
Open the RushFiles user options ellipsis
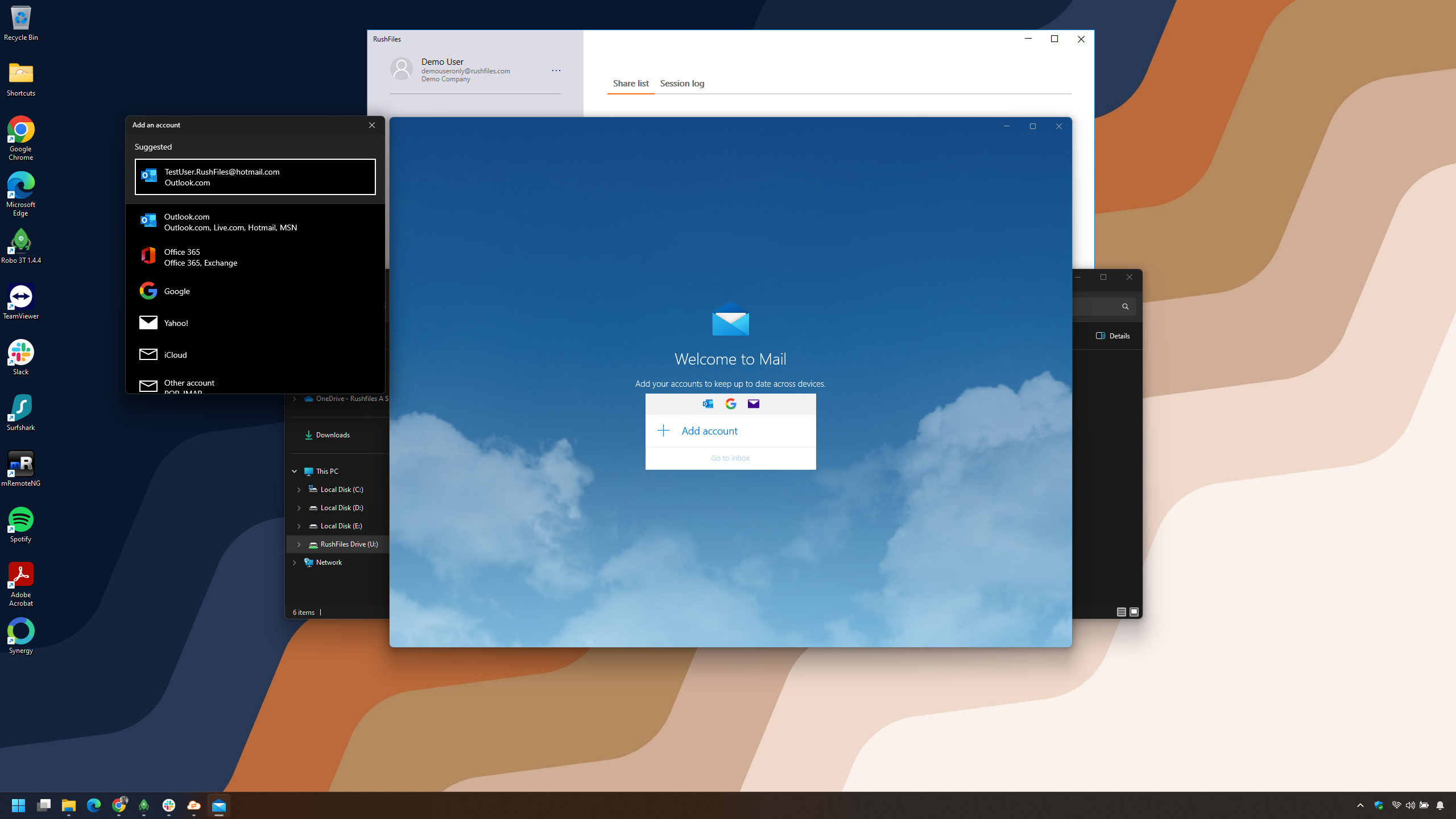pos(556,71)
